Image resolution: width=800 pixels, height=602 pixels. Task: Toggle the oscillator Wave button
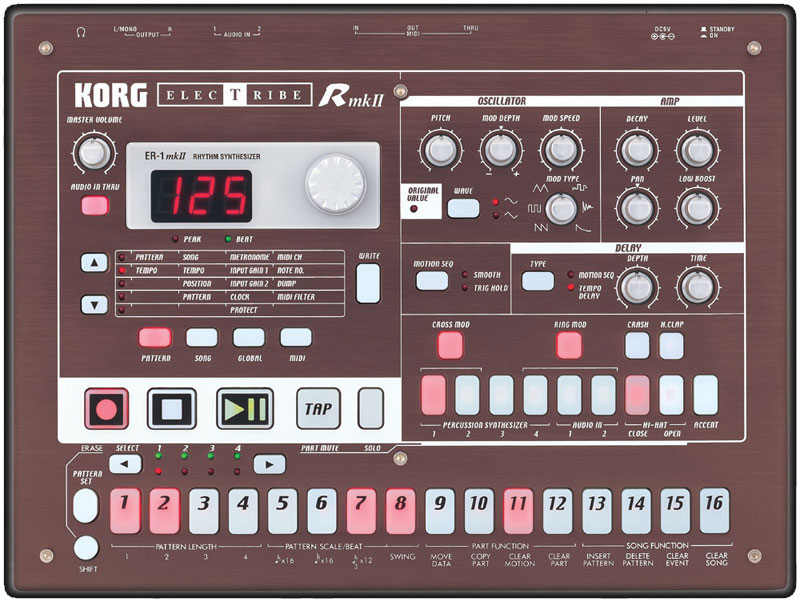[x=463, y=208]
